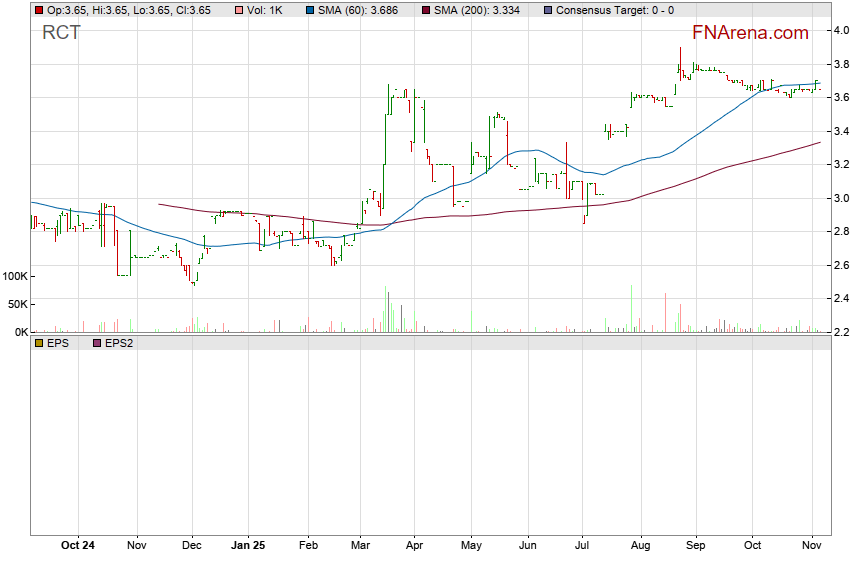Click the Oct 24 date axis label
The image size is (859, 566).
pos(78,545)
